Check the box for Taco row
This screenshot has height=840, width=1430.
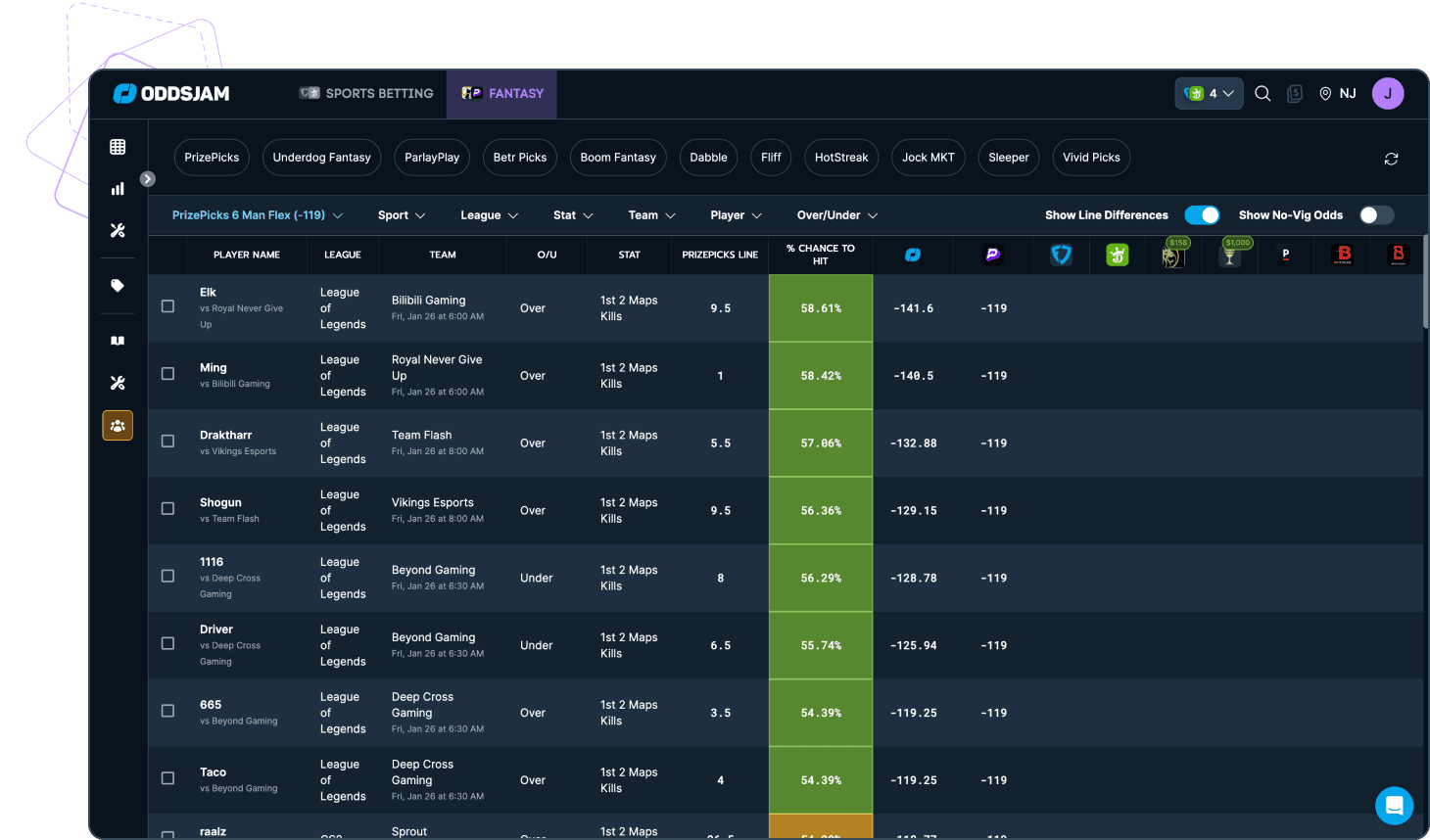(167, 779)
